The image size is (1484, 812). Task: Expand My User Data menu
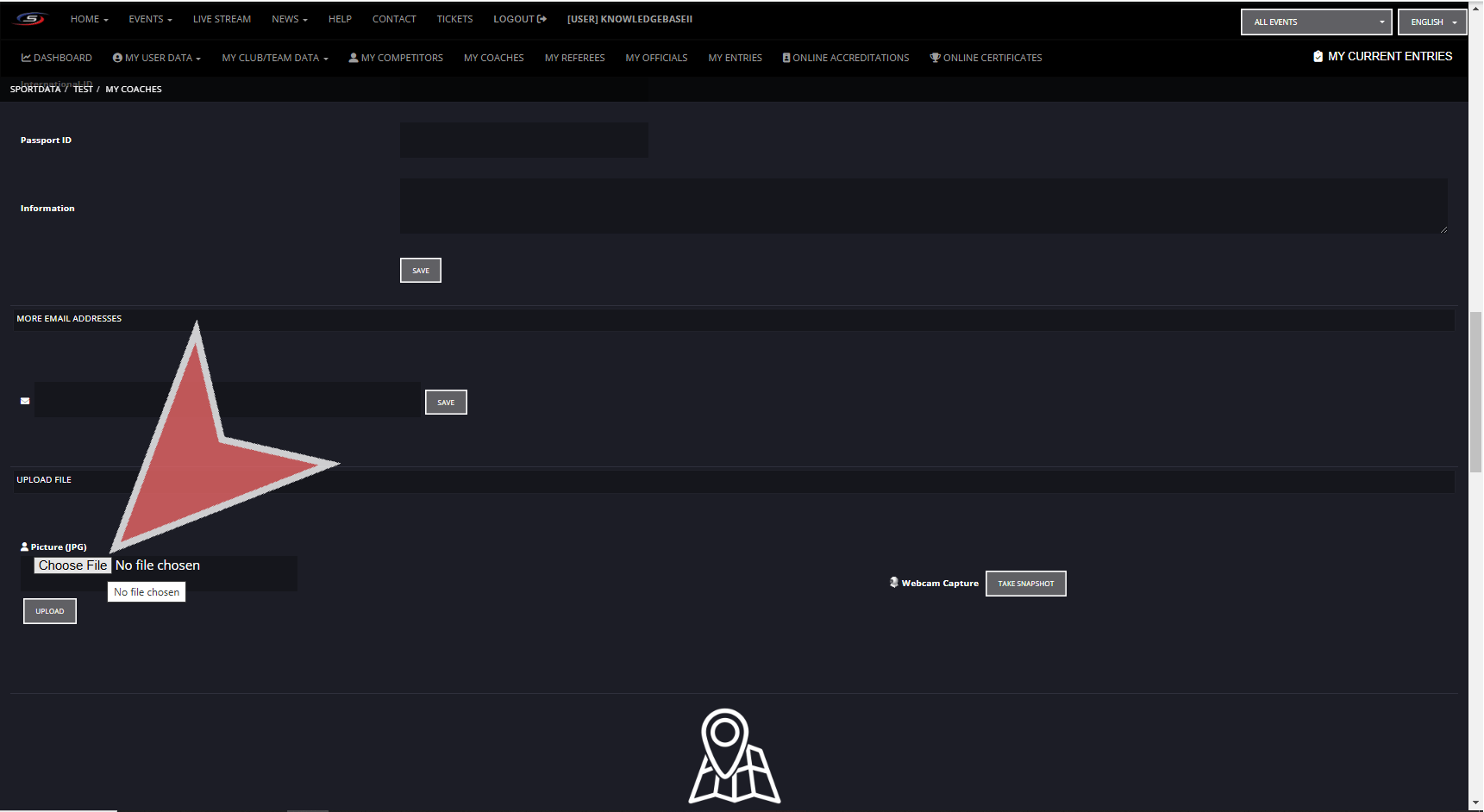157,58
